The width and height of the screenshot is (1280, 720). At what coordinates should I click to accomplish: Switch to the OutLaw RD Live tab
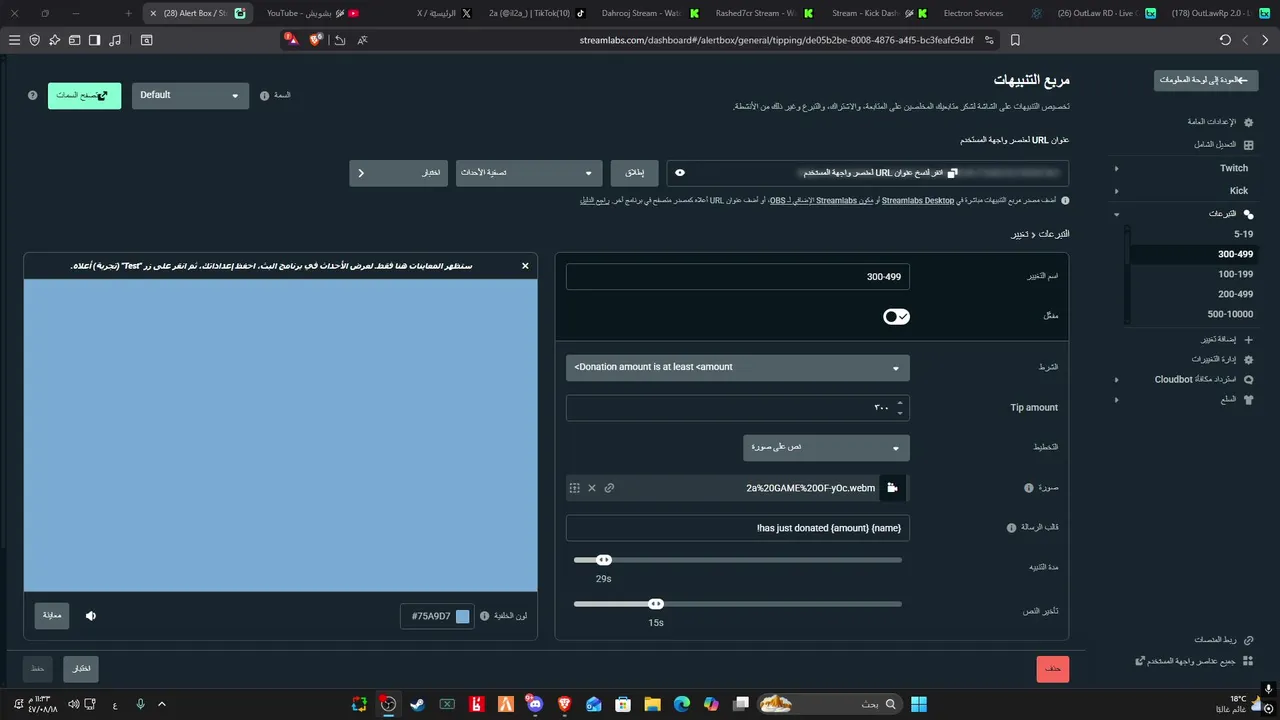[x=1105, y=13]
